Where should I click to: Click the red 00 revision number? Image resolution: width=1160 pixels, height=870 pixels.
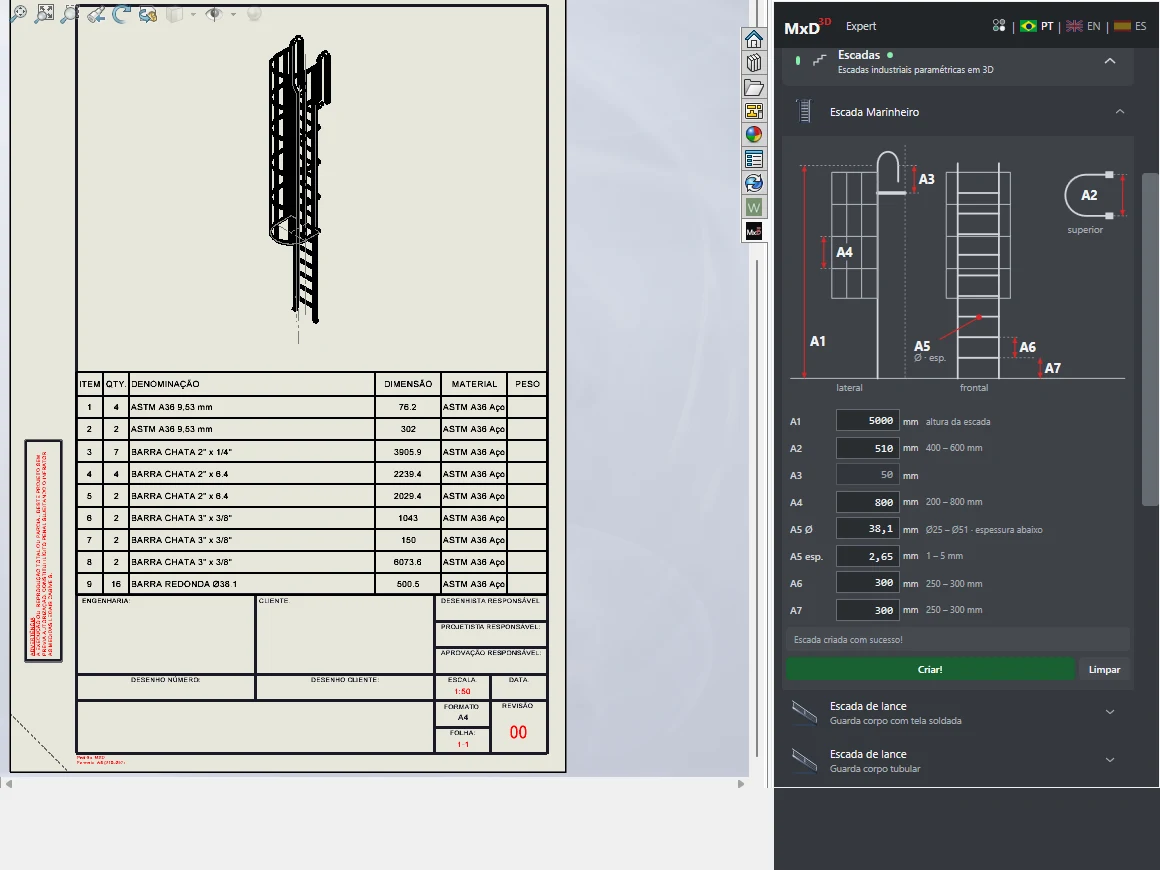click(x=519, y=732)
